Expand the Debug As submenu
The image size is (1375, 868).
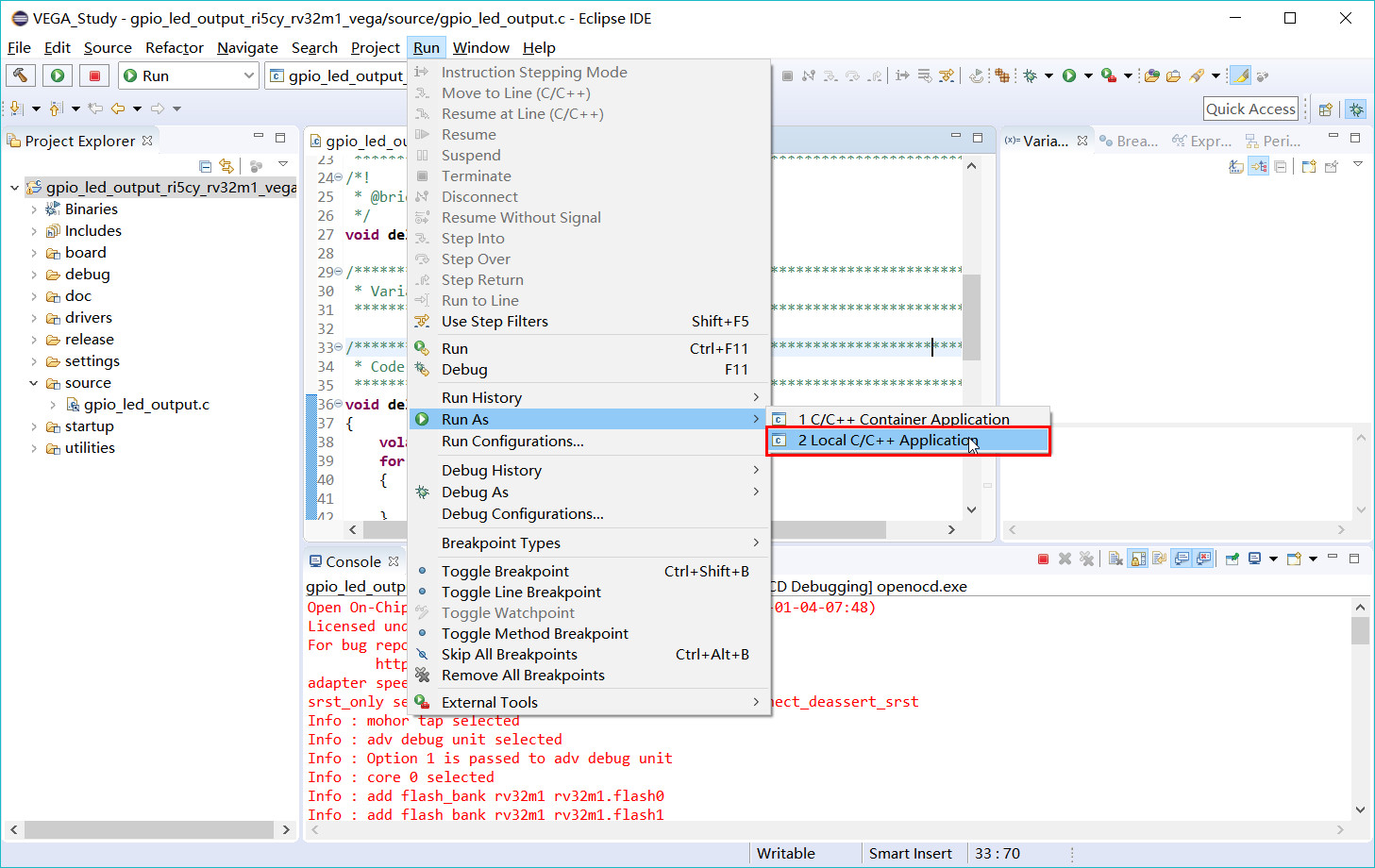590,492
